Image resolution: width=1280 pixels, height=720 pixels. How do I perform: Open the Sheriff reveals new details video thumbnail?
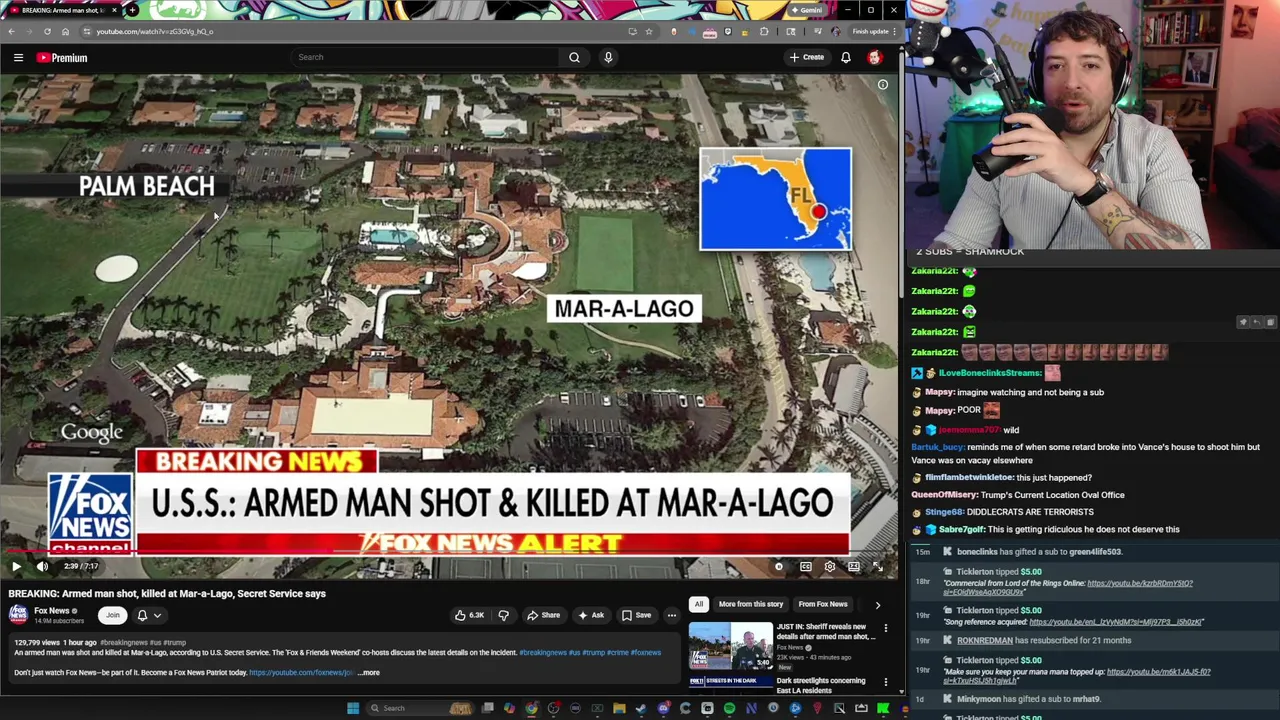730,646
